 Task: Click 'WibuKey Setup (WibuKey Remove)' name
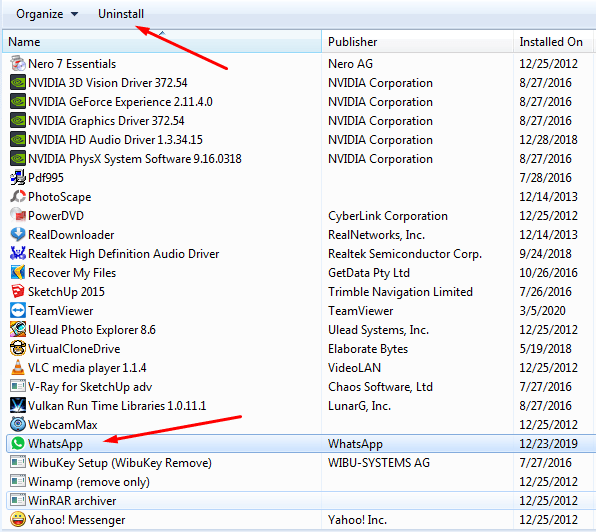[120, 463]
